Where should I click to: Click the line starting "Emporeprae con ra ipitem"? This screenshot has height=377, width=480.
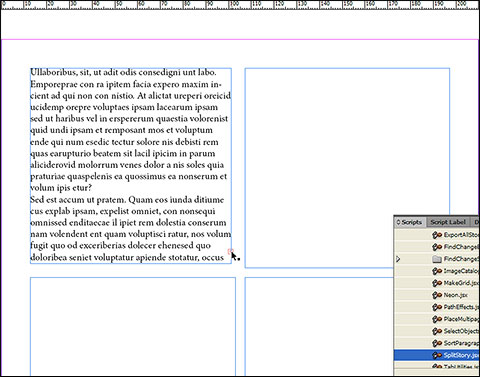pos(126,84)
